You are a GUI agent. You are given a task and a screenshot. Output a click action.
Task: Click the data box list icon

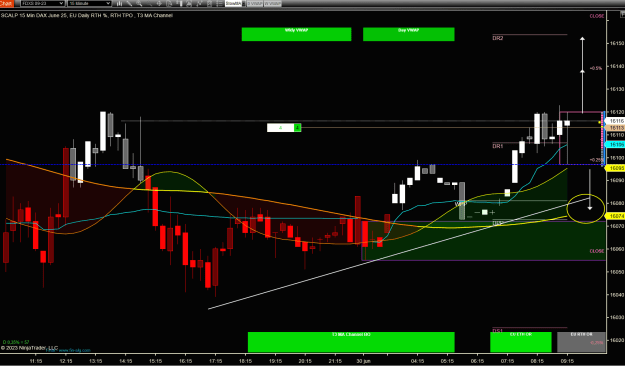click(220, 3)
